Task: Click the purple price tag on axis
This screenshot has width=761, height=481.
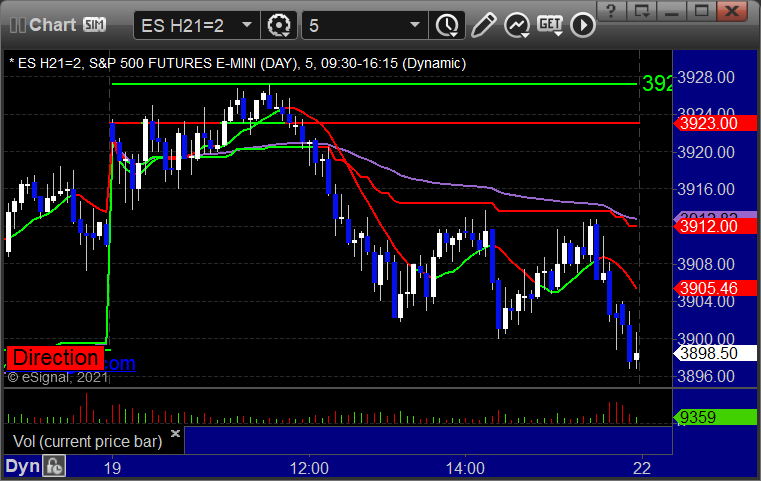Action: (x=715, y=215)
